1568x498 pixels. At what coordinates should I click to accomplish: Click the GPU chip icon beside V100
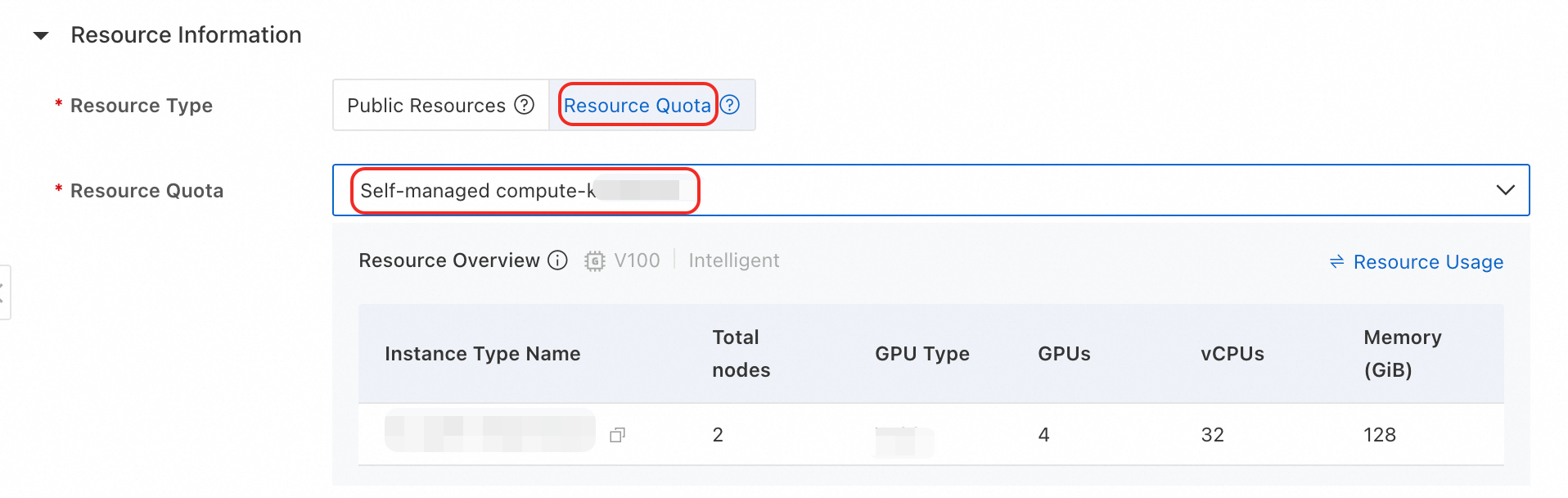[x=596, y=260]
